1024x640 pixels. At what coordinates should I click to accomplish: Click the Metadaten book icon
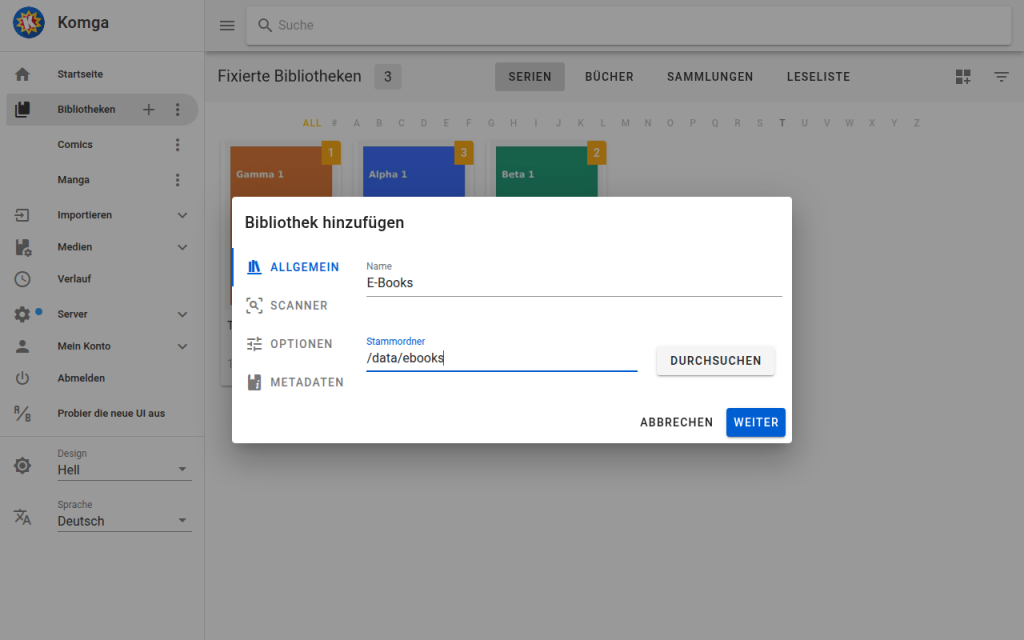click(254, 383)
